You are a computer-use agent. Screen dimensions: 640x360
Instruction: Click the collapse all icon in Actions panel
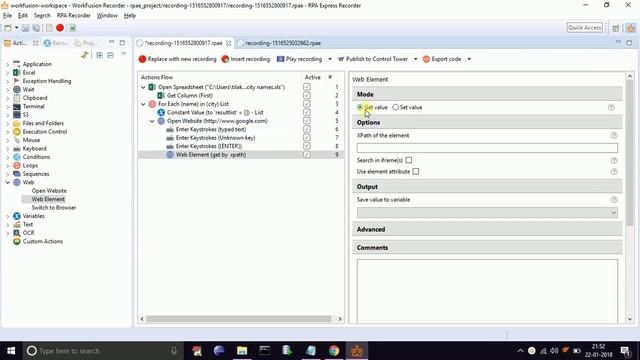(111, 55)
